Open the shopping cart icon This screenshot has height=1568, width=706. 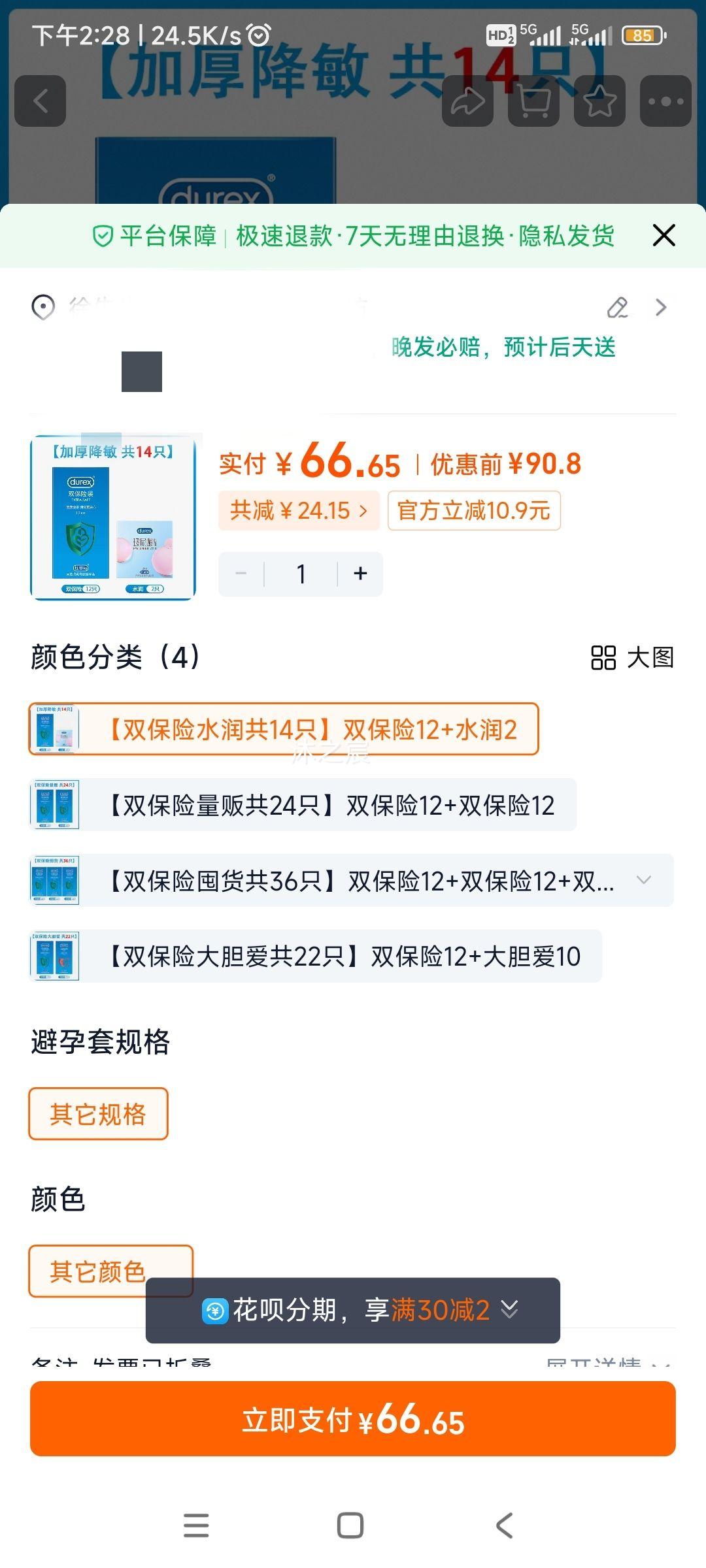pos(533,101)
